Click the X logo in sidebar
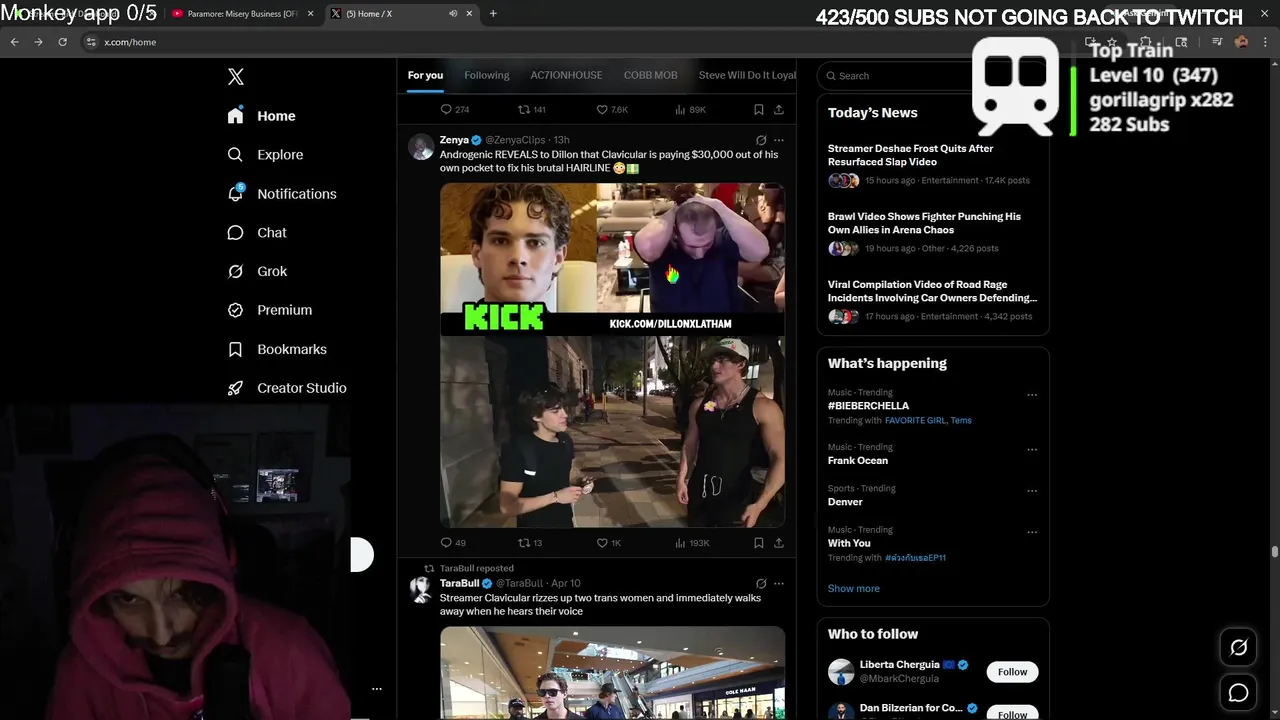The height and width of the screenshot is (720, 1280). [236, 77]
